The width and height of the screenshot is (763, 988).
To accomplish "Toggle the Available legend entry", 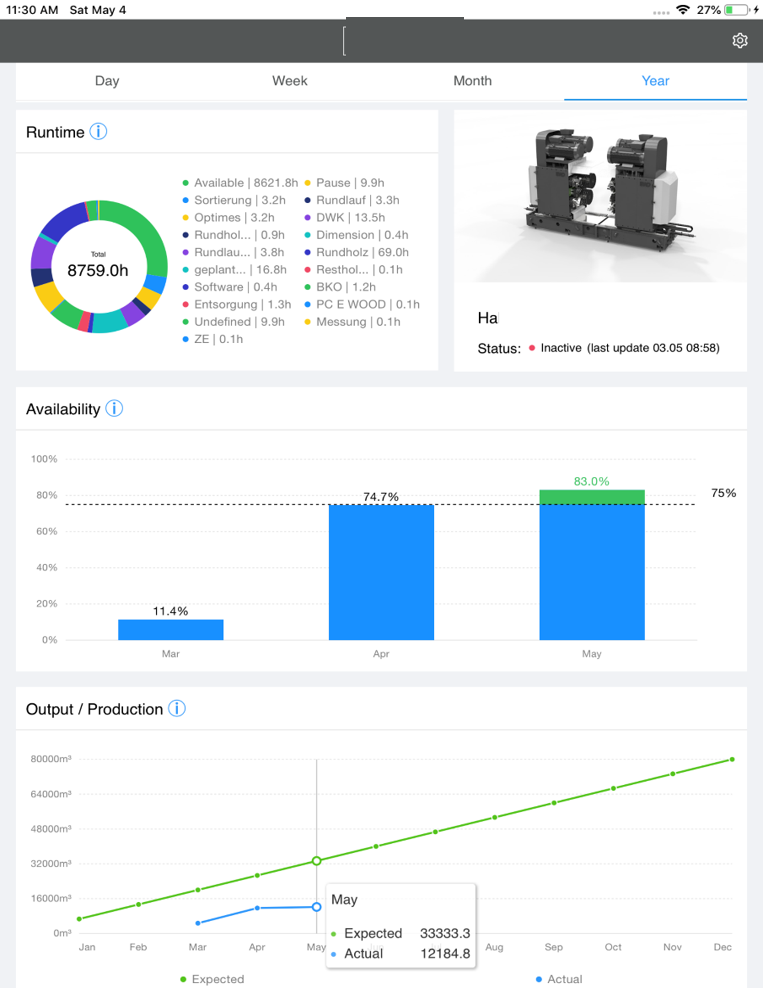I will (x=239, y=183).
